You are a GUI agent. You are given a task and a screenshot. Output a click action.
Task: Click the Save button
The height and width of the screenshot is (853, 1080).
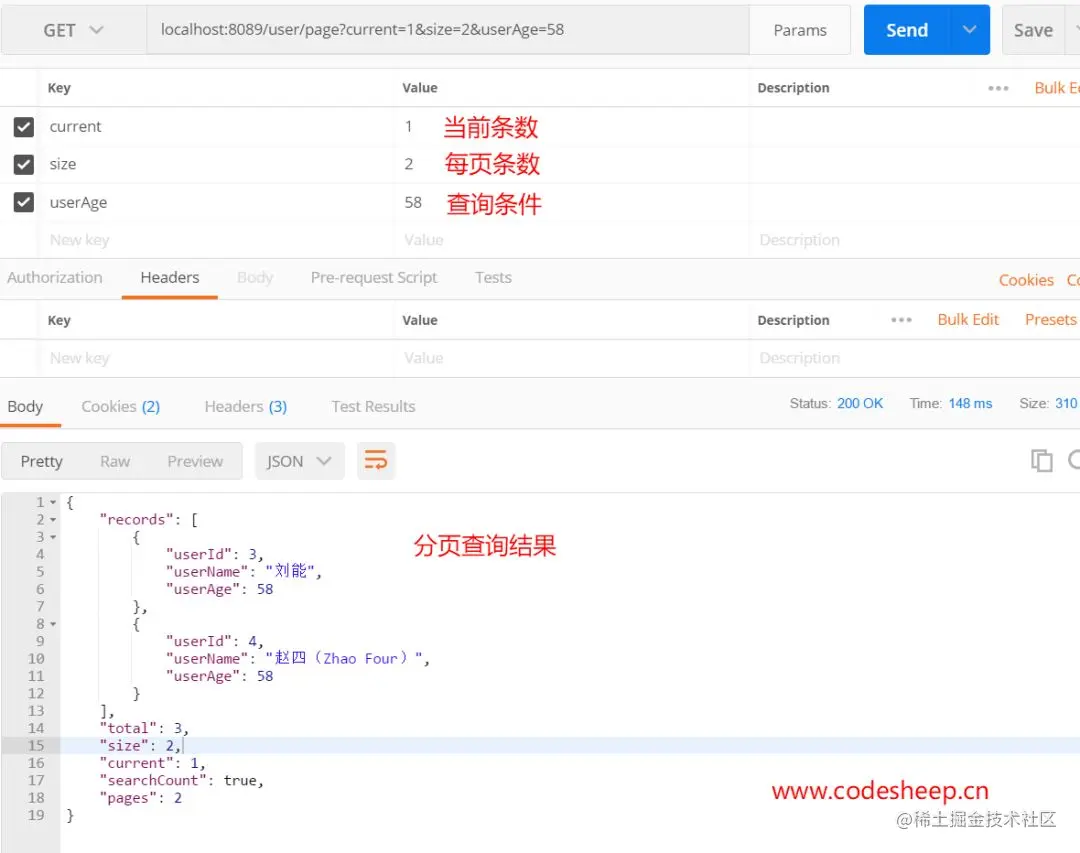[1033, 30]
